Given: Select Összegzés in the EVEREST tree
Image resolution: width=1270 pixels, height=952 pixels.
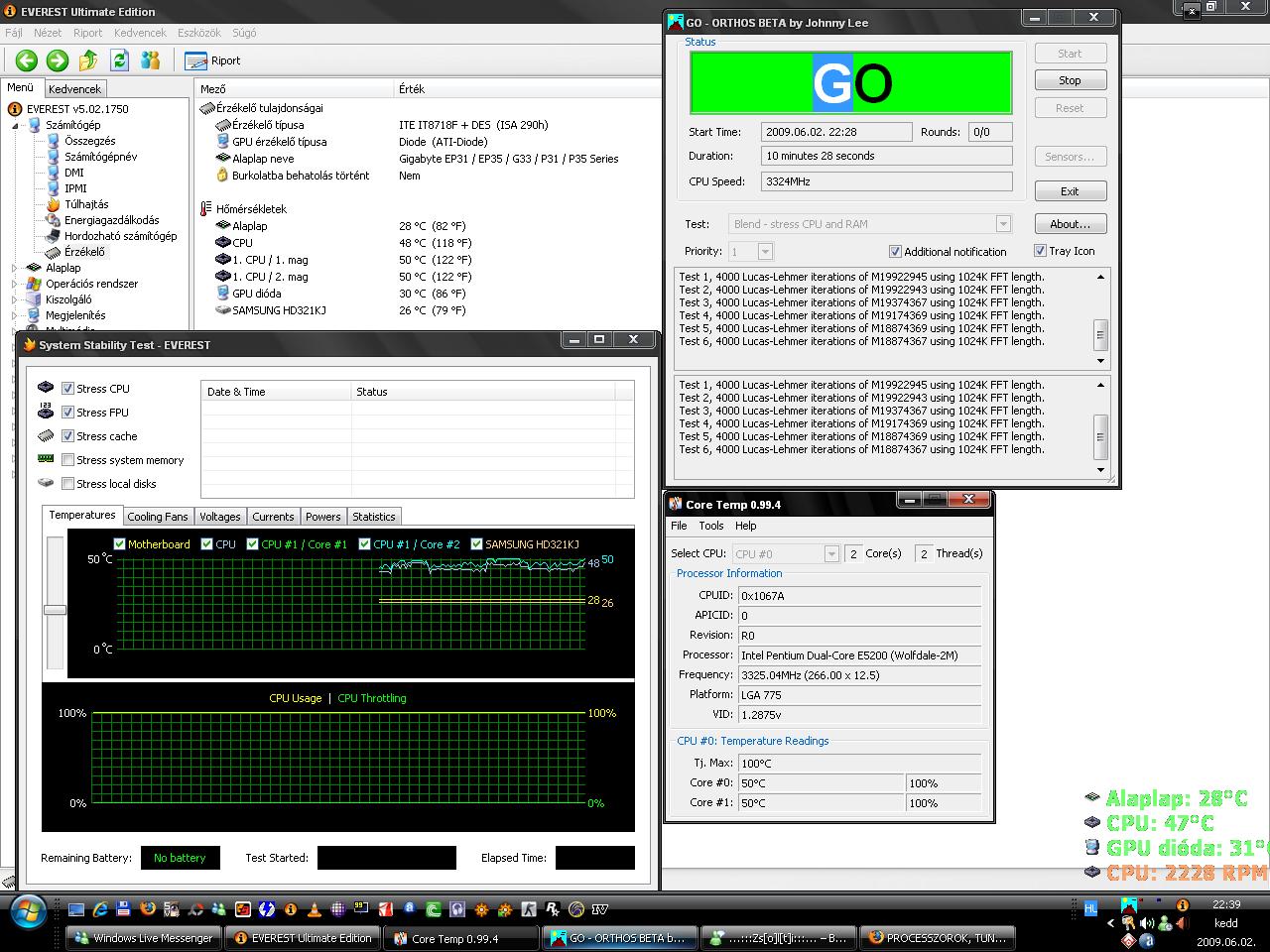Looking at the screenshot, I should coord(89,141).
